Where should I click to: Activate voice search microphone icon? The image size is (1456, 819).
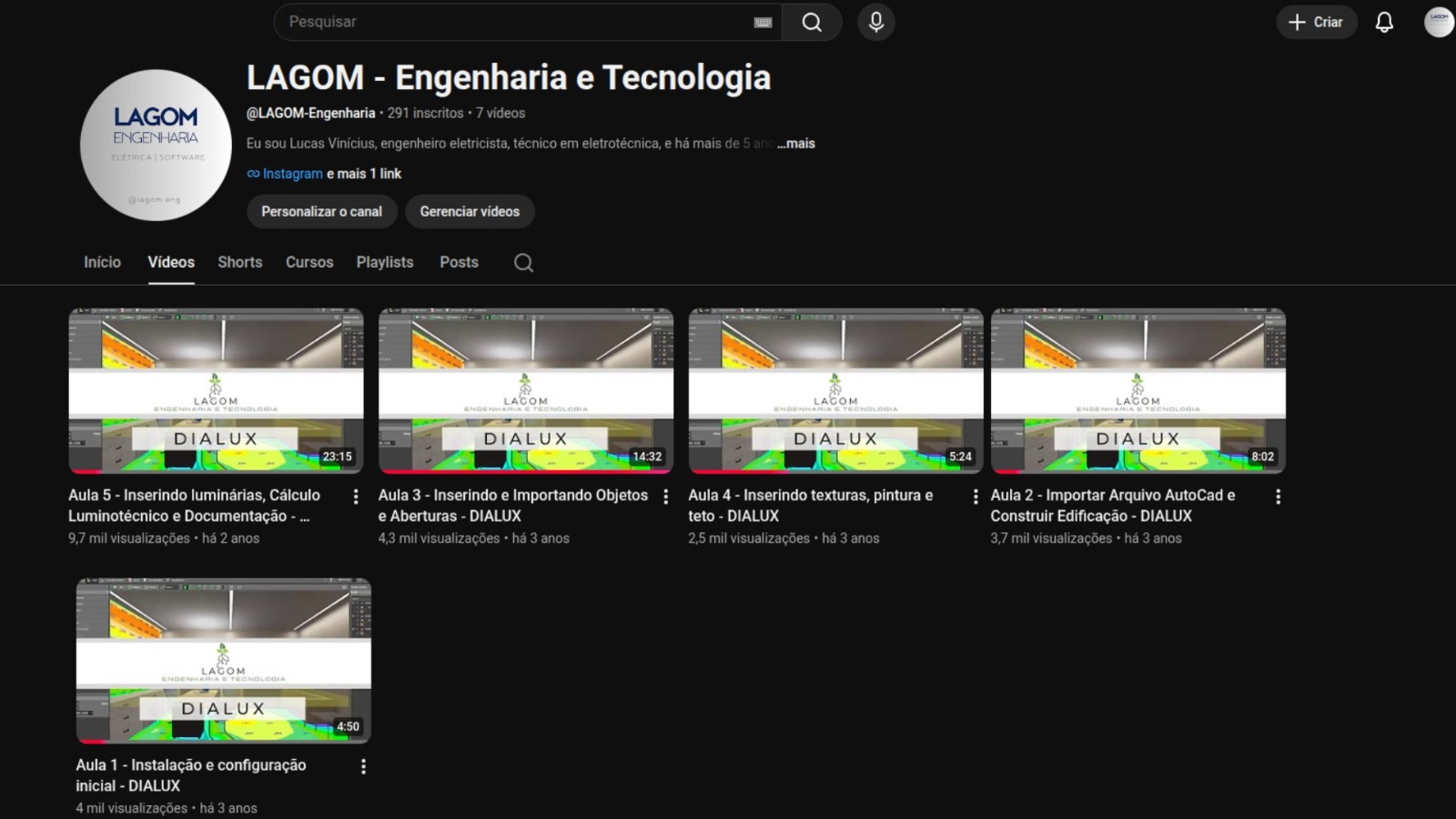click(876, 22)
